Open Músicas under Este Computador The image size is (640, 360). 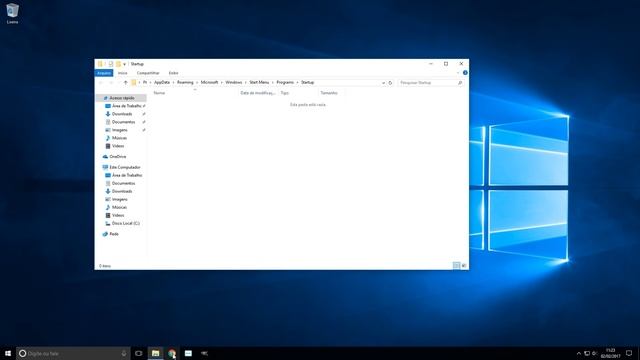tap(119, 207)
